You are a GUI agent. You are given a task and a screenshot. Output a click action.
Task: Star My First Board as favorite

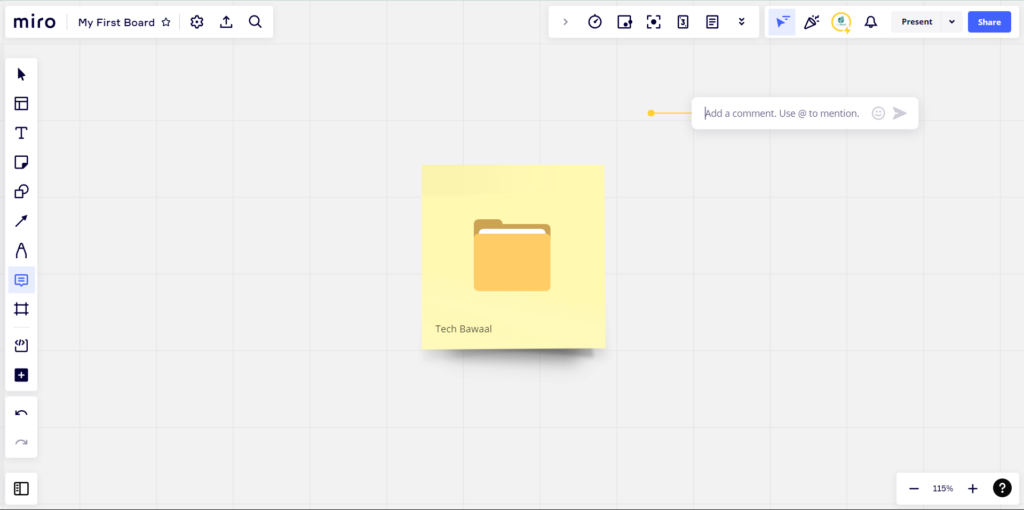point(166,22)
